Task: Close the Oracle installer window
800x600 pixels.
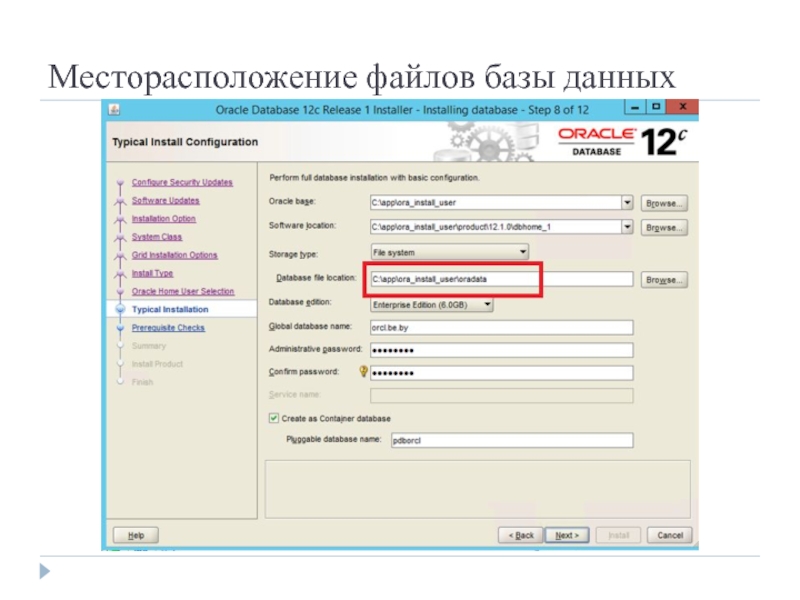Action: point(683,107)
